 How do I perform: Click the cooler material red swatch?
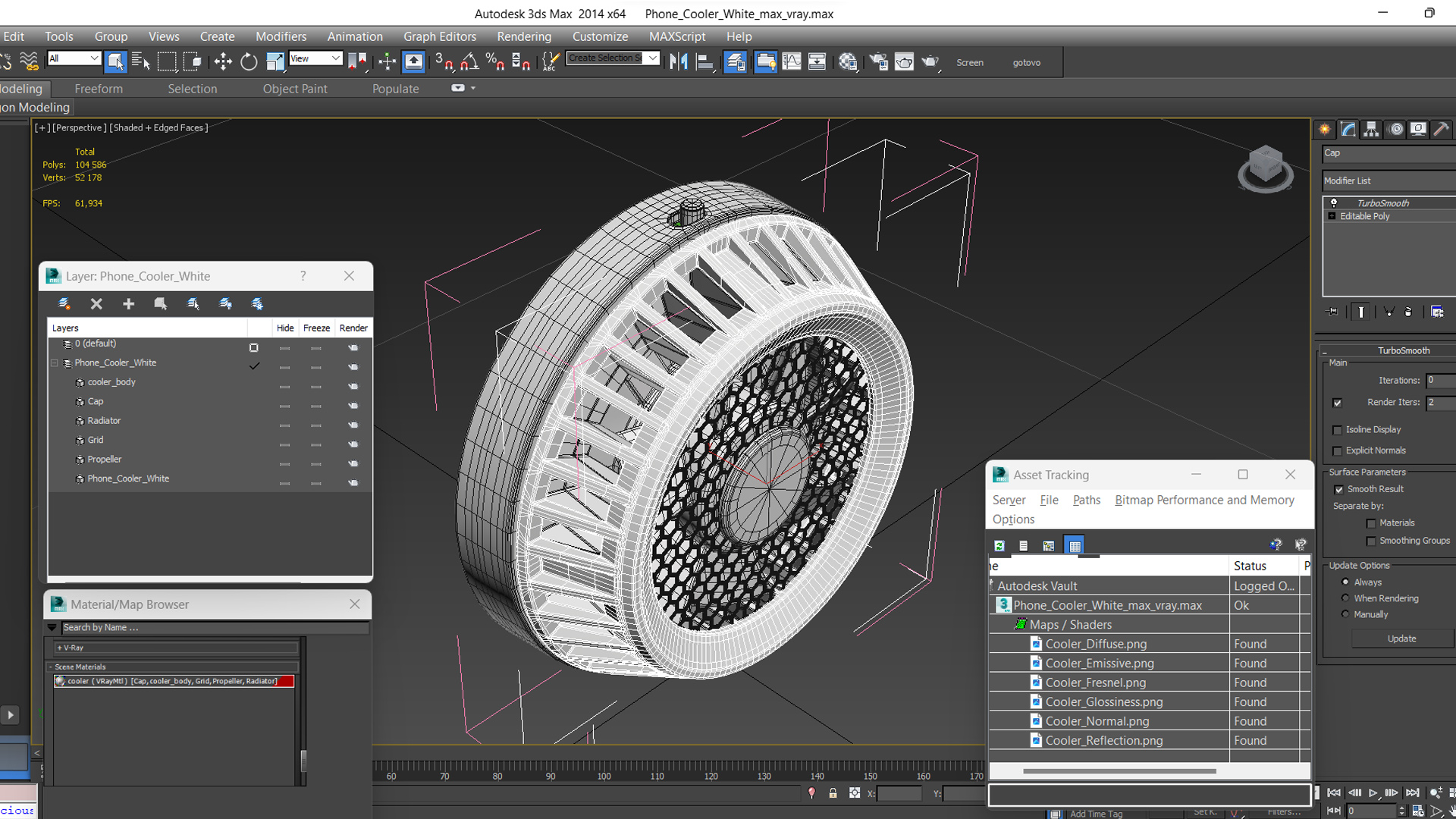[285, 681]
